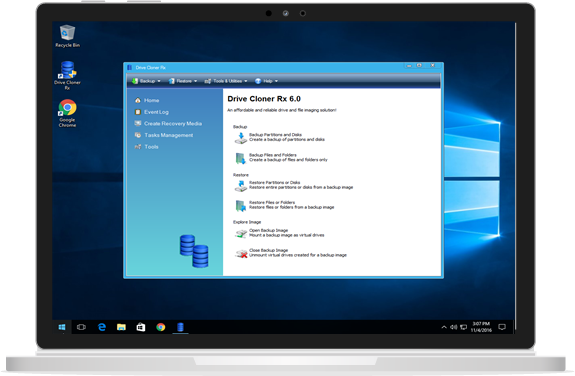Open the Help toolbar menu

tap(267, 81)
